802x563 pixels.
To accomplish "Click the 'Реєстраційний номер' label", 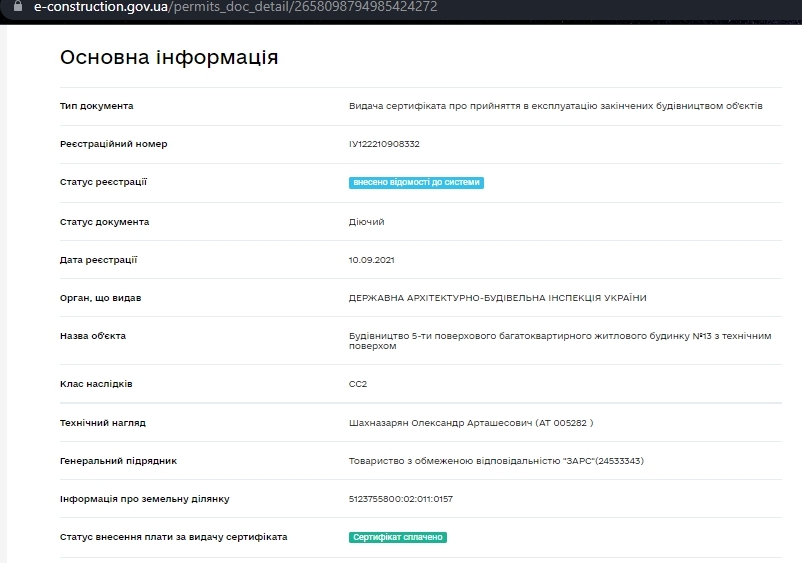I will pos(114,144).
